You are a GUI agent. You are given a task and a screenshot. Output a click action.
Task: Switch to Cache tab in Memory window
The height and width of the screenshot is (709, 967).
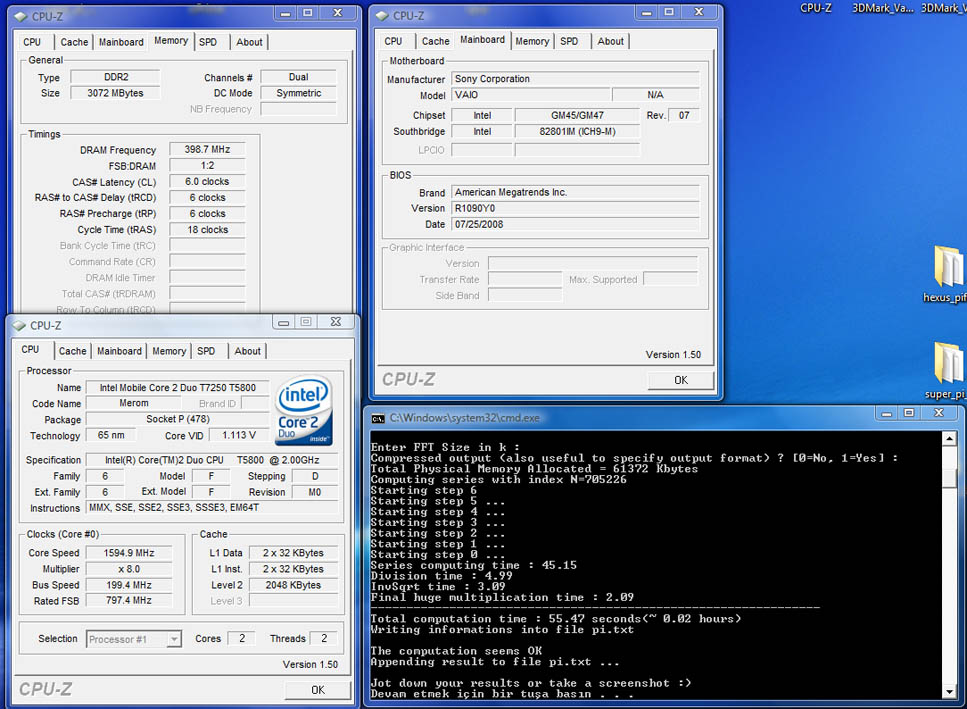(74, 42)
